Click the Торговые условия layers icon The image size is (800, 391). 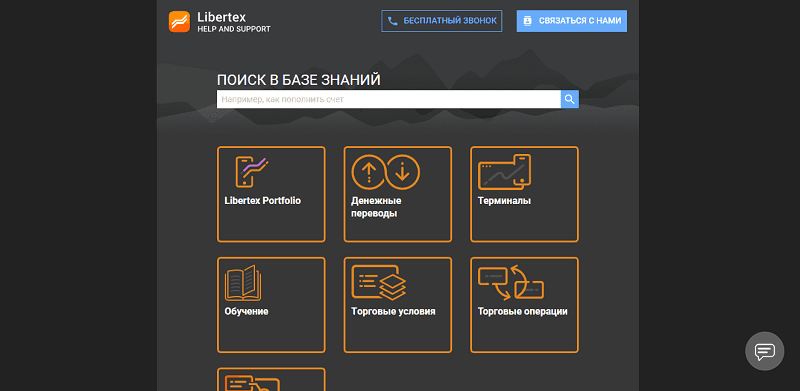[379, 282]
